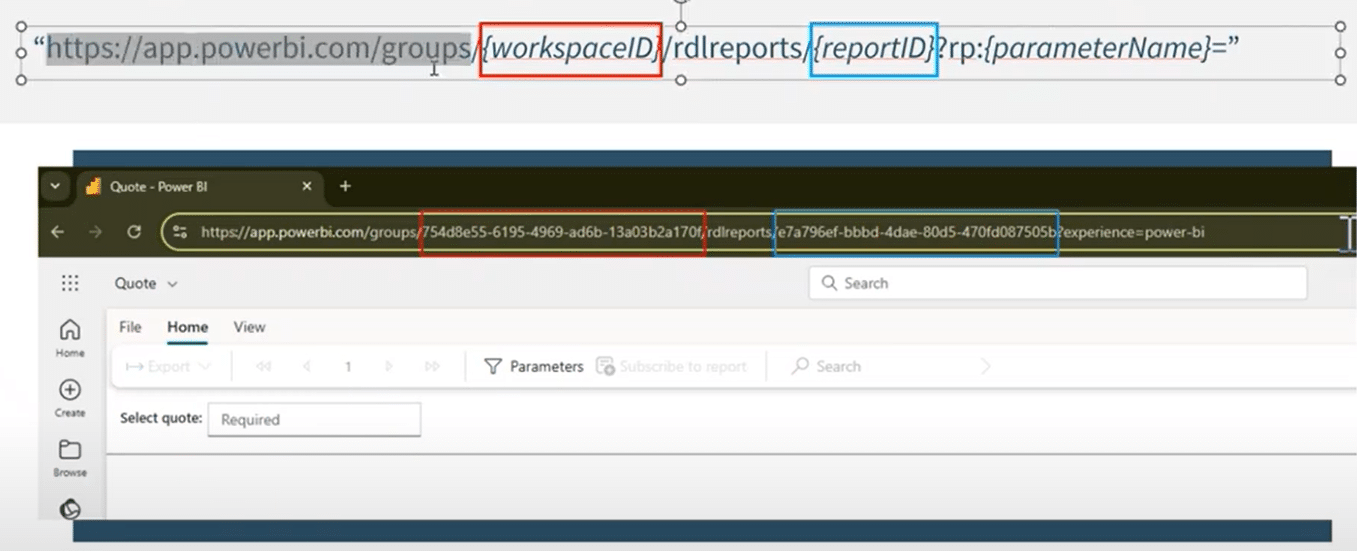This screenshot has width=1357, height=551.
Task: Open the app launcher waffle icon
Action: [x=70, y=283]
